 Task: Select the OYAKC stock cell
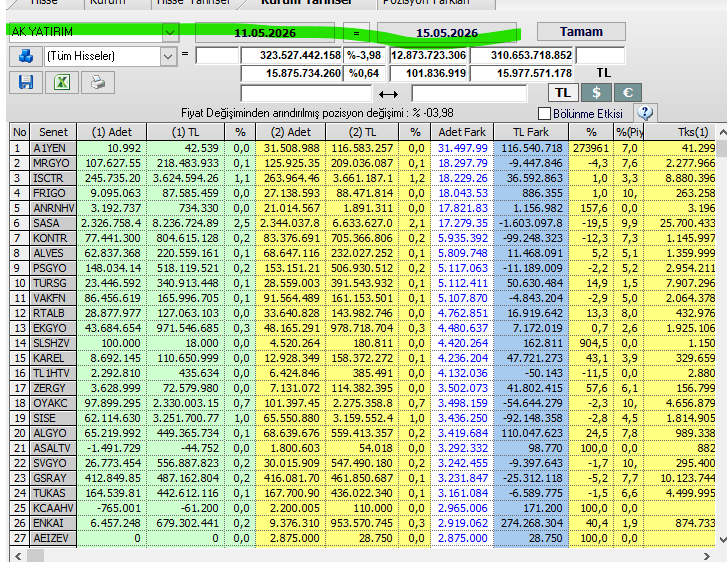coord(53,403)
